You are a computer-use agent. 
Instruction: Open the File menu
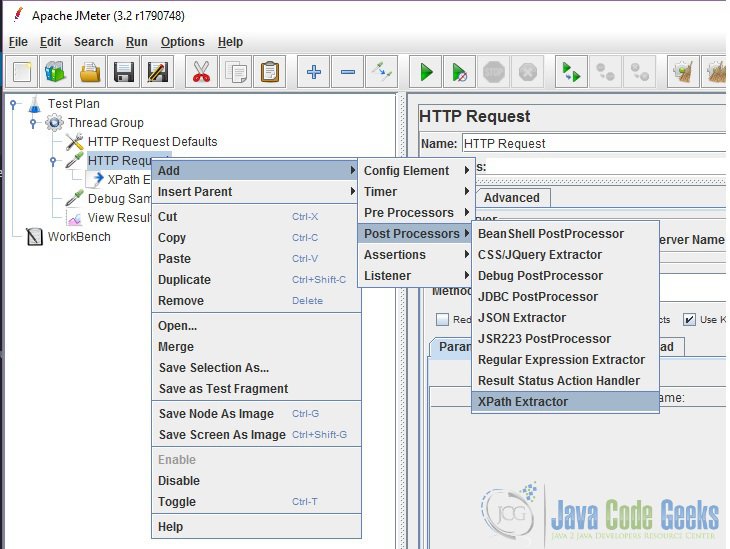(18, 42)
